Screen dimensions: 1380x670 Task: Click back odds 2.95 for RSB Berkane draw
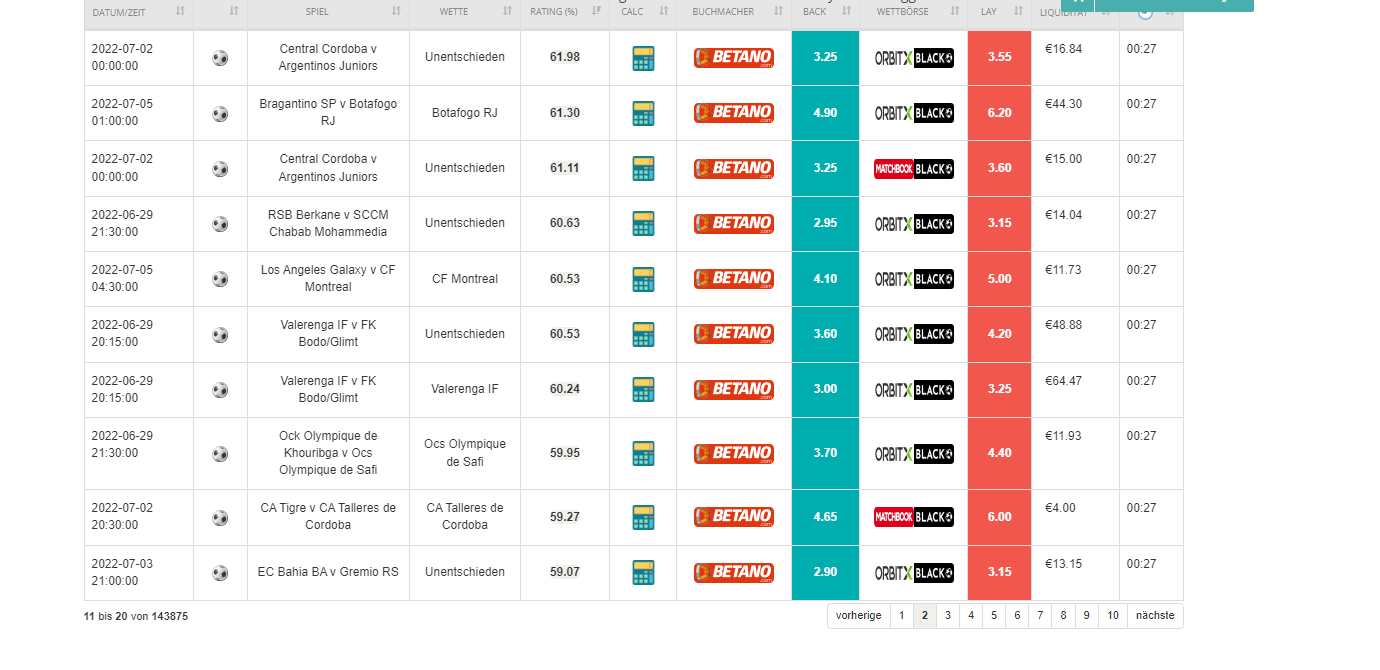tap(825, 223)
